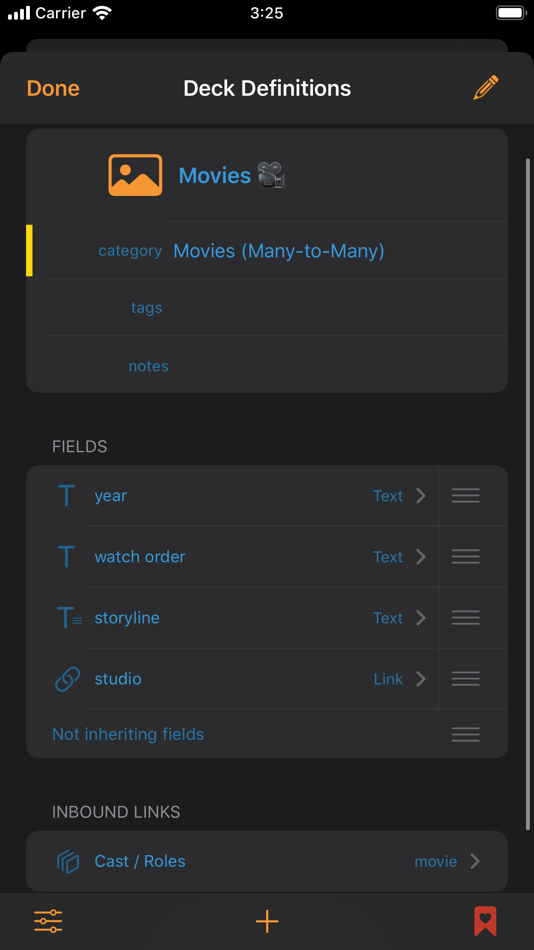Open Cast / Roles inbound link chevron

[475, 861]
